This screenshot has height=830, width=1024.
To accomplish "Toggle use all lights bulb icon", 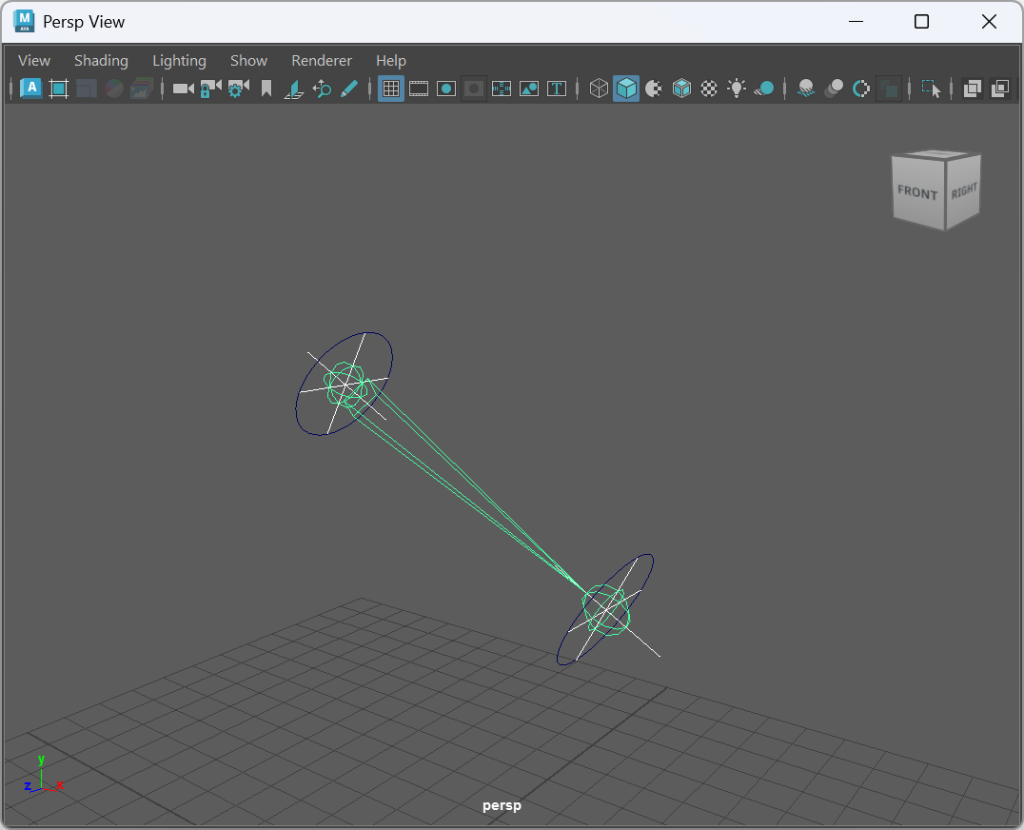I will [737, 89].
